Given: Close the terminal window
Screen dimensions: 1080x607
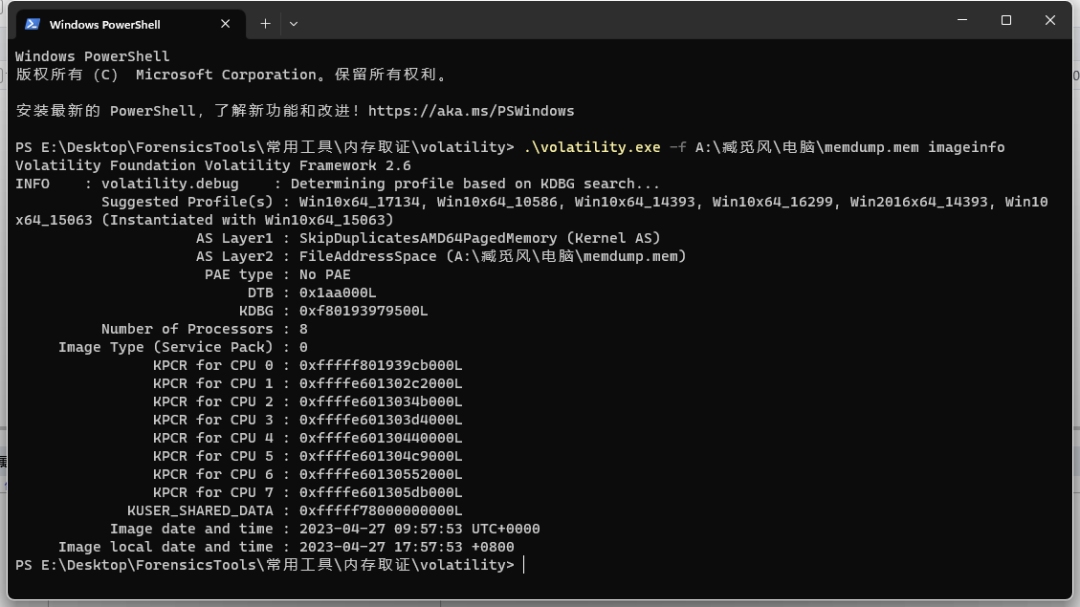Looking at the screenshot, I should [1050, 20].
